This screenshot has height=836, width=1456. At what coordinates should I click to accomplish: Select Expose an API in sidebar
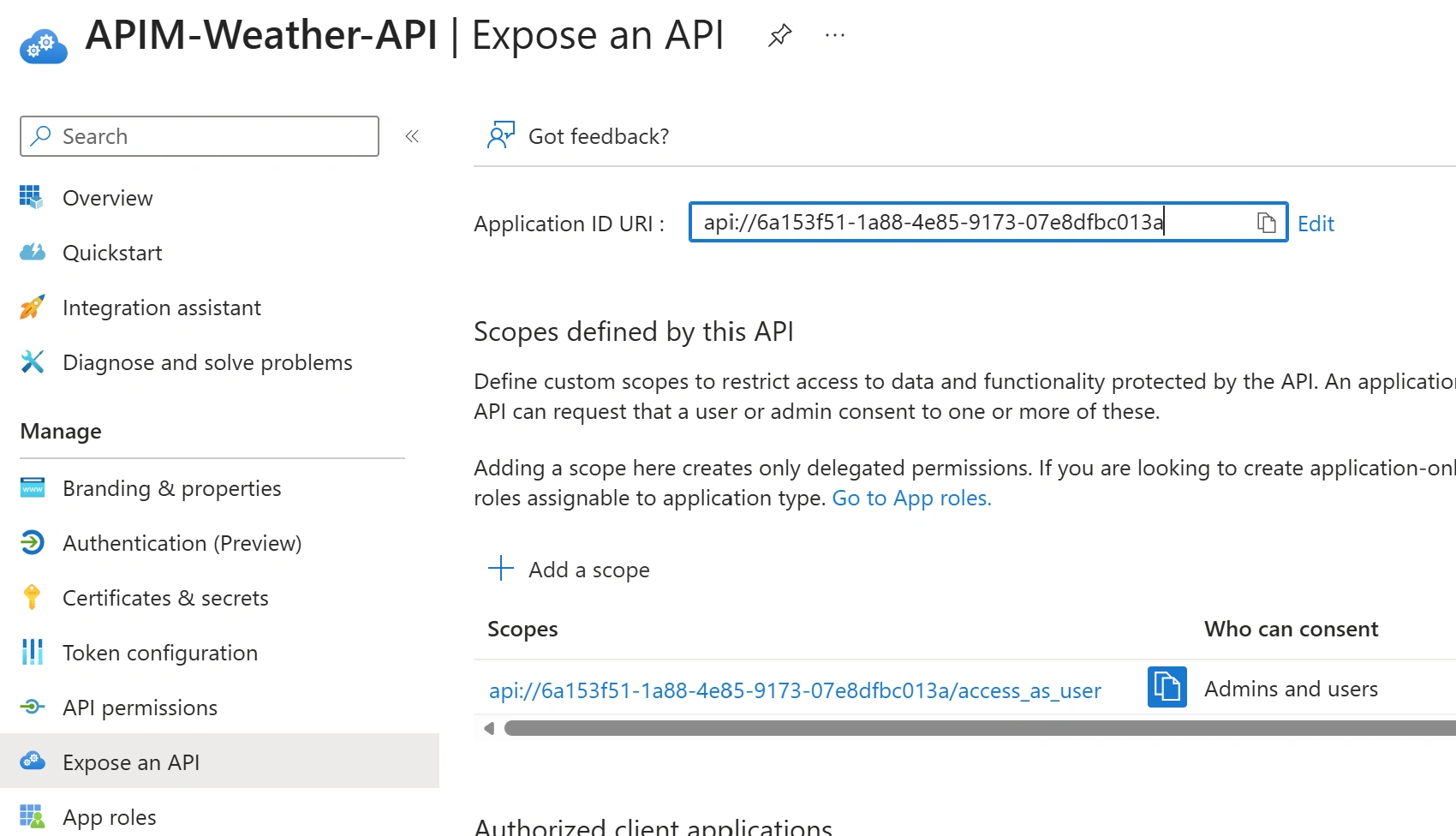(x=219, y=761)
